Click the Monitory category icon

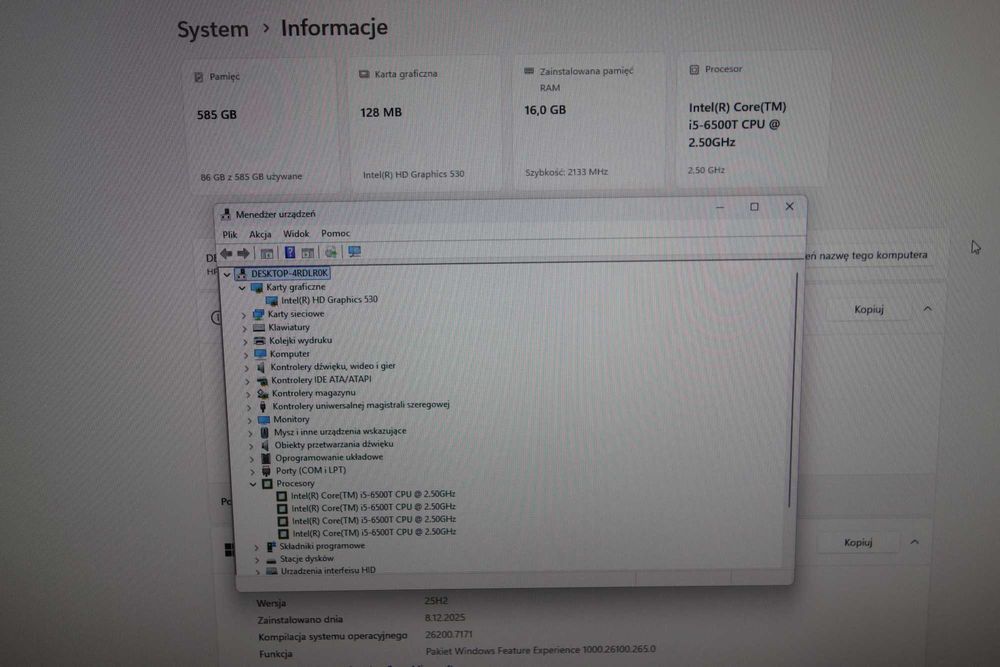pyautogui.click(x=263, y=420)
